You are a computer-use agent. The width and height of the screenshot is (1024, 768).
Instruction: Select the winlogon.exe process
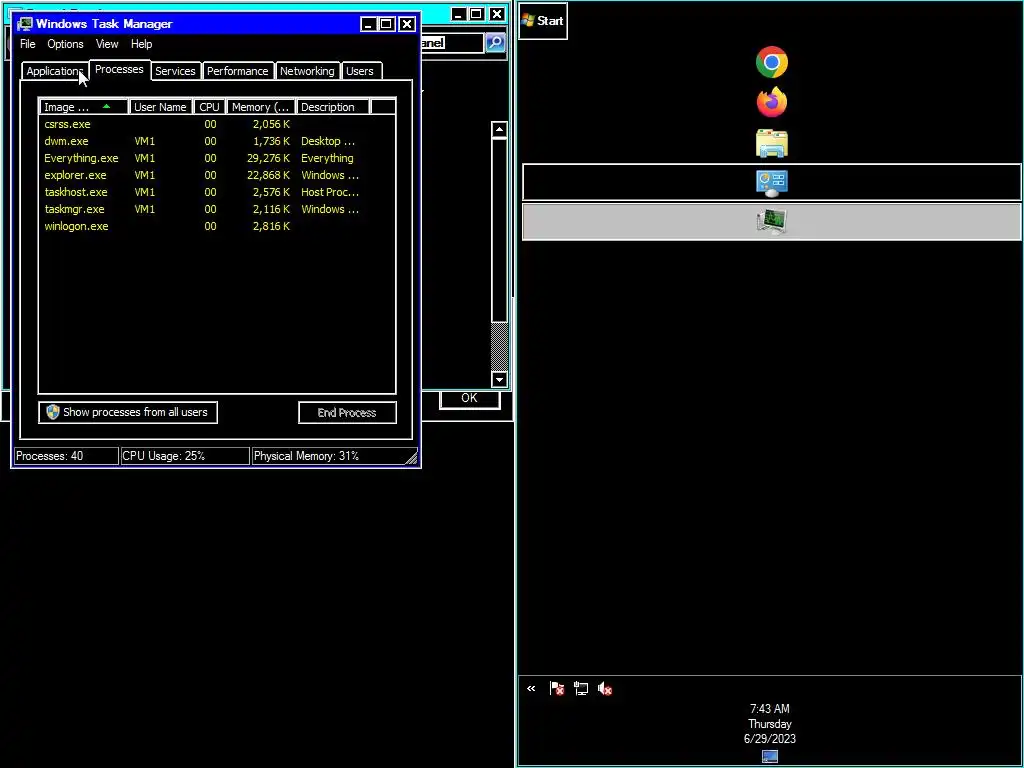[x=217, y=226]
